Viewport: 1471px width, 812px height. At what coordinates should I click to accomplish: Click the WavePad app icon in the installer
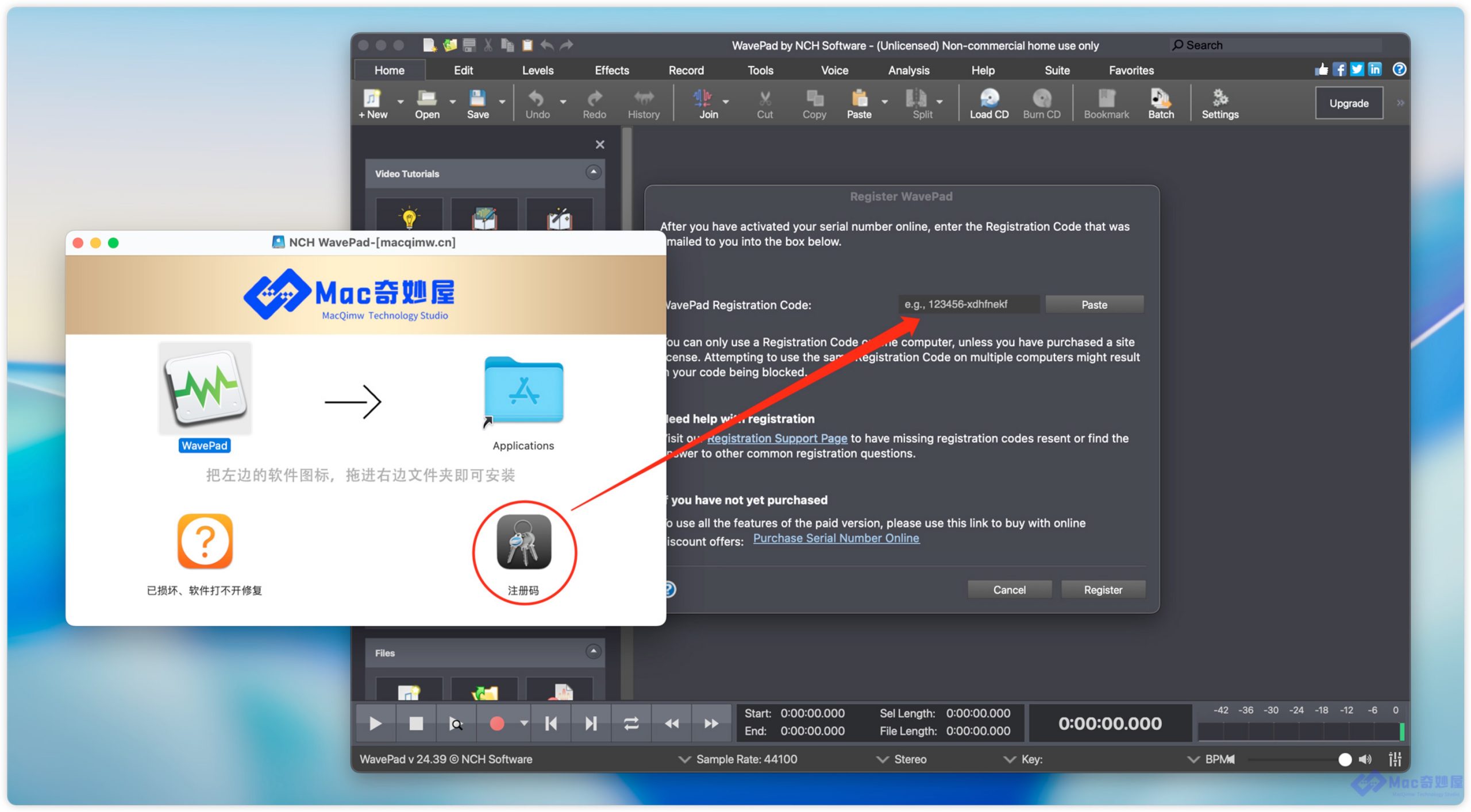click(x=205, y=389)
